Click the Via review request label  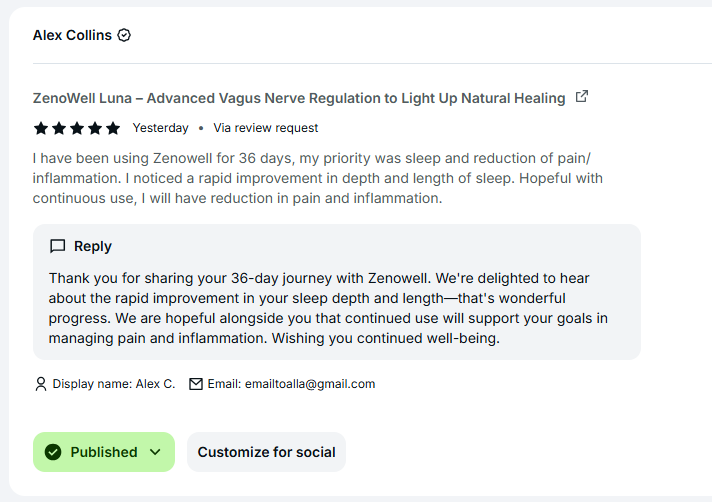click(266, 128)
